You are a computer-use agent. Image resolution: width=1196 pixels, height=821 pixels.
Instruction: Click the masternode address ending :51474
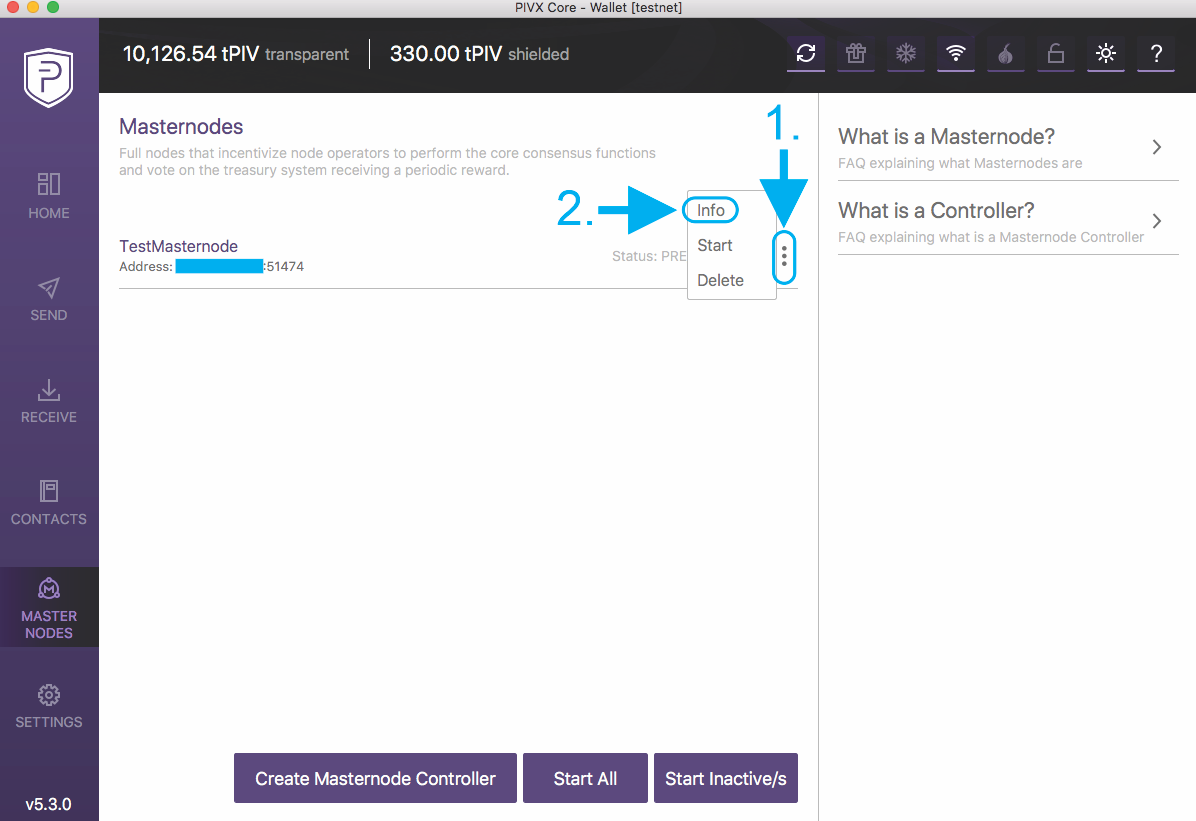coord(211,266)
